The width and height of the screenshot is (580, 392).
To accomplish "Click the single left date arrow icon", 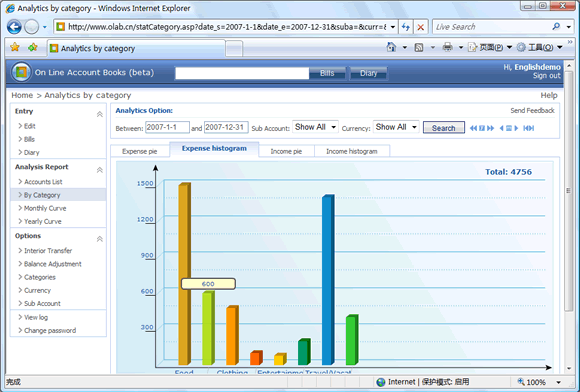I will click(x=502, y=128).
